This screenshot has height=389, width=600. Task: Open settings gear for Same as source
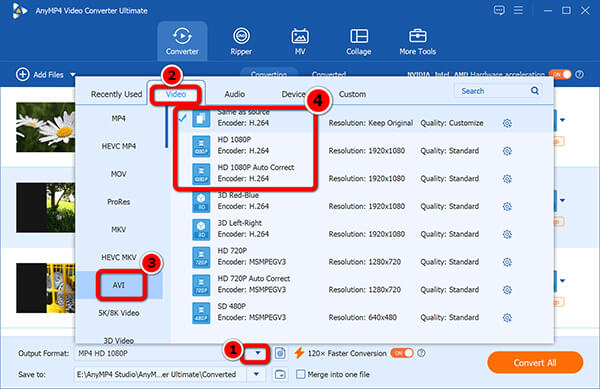(507, 123)
